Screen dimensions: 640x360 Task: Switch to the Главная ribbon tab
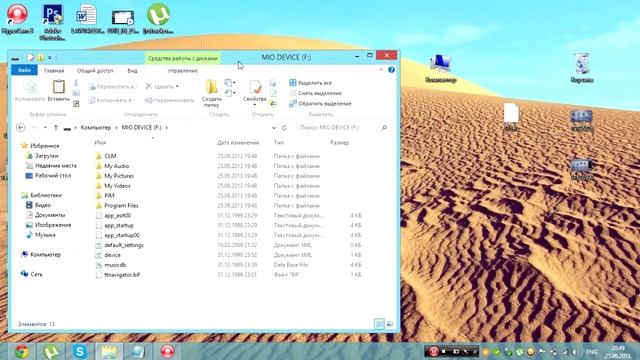point(54,71)
